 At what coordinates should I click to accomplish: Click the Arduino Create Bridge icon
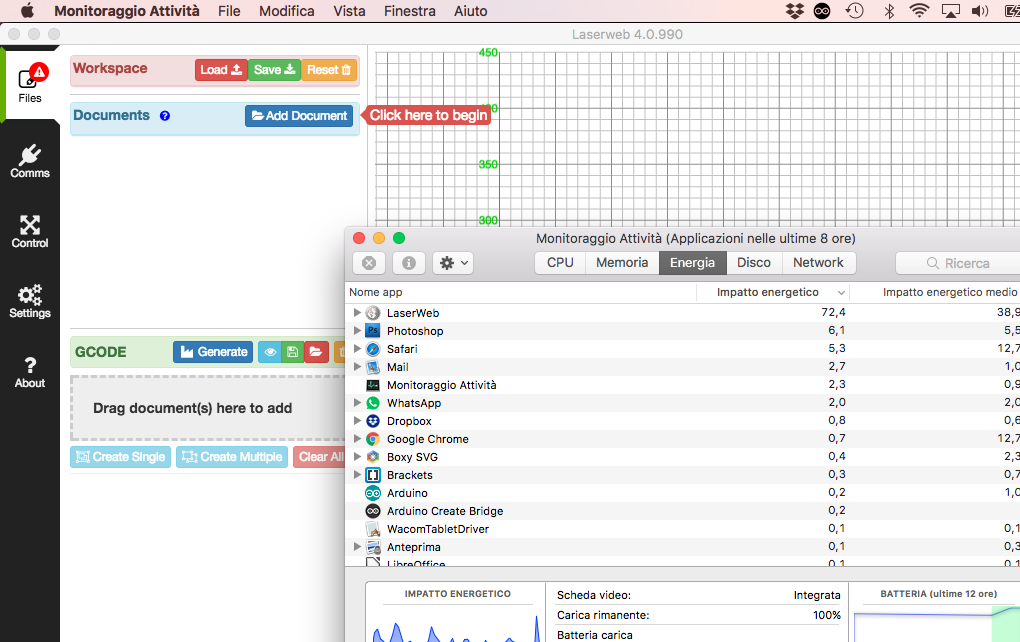point(373,511)
